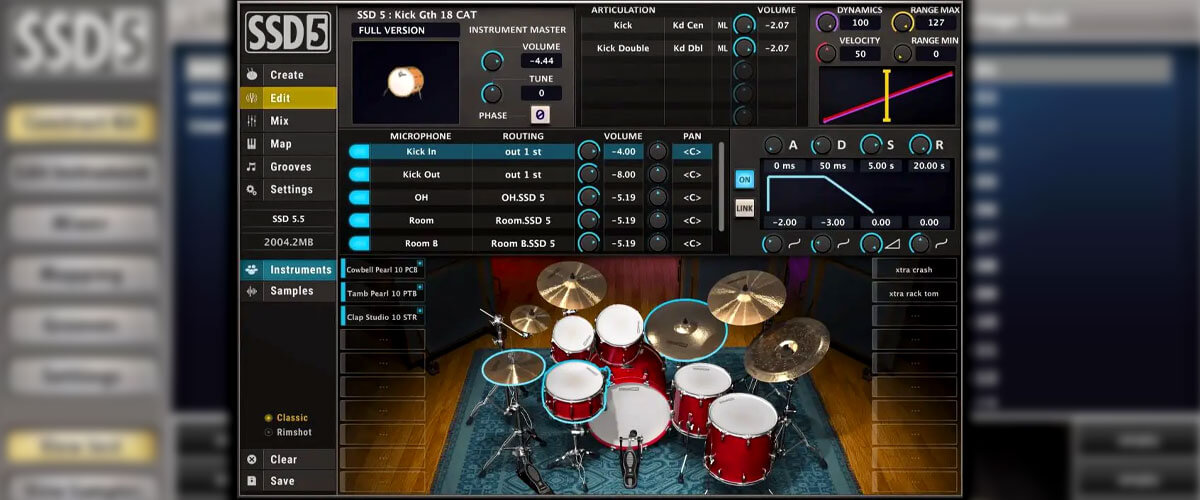Click the sustain curve shape icon
Image resolution: width=1200 pixels, height=500 pixels.
[x=895, y=244]
